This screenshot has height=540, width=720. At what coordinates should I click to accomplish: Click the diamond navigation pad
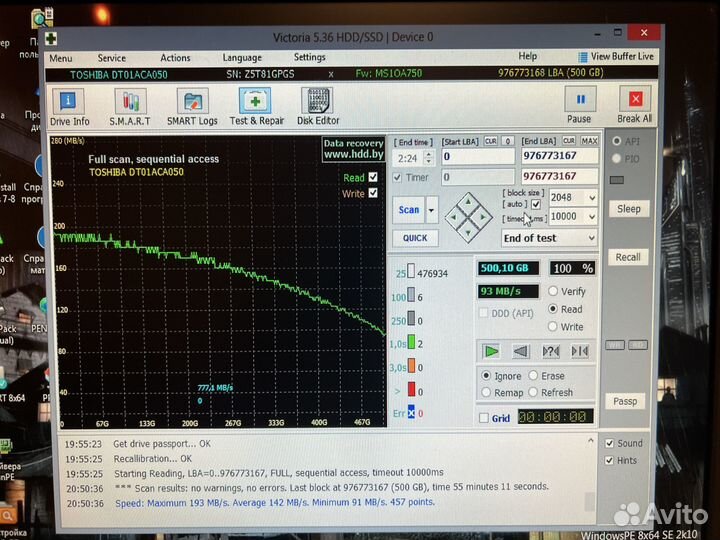(x=468, y=217)
